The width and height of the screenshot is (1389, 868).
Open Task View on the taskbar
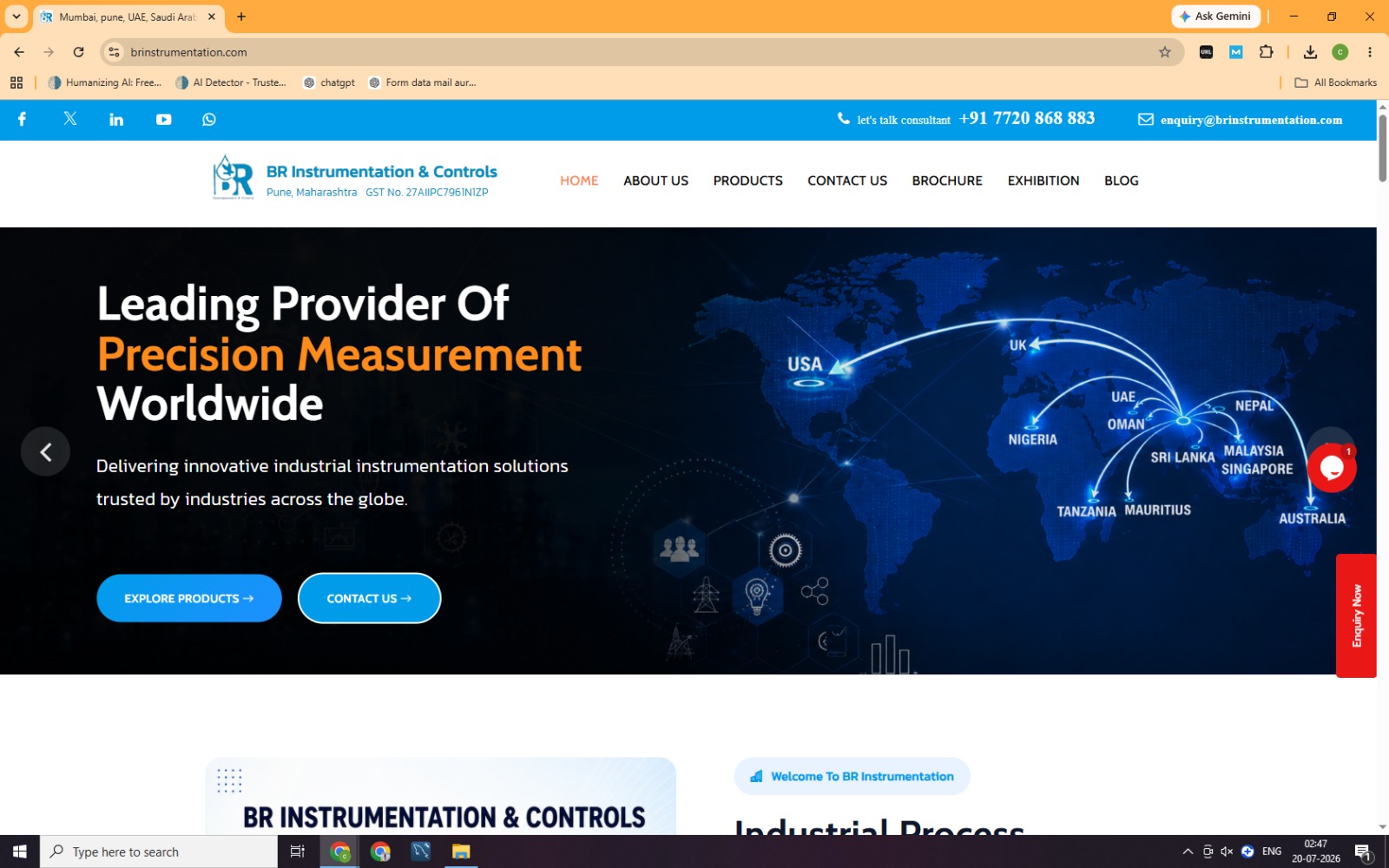297,852
